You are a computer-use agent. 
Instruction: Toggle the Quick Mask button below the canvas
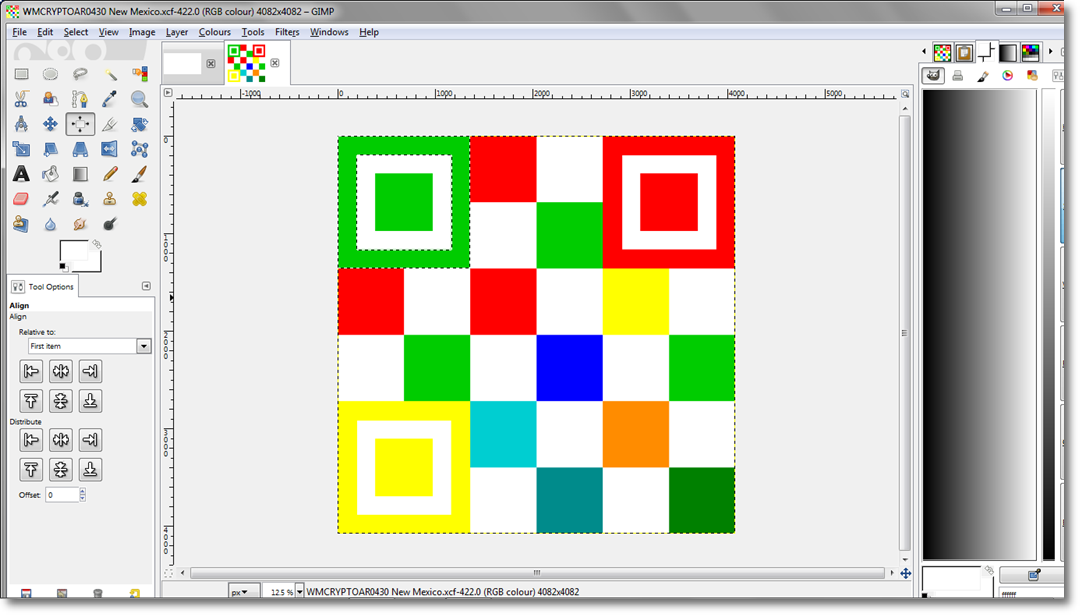[168, 573]
